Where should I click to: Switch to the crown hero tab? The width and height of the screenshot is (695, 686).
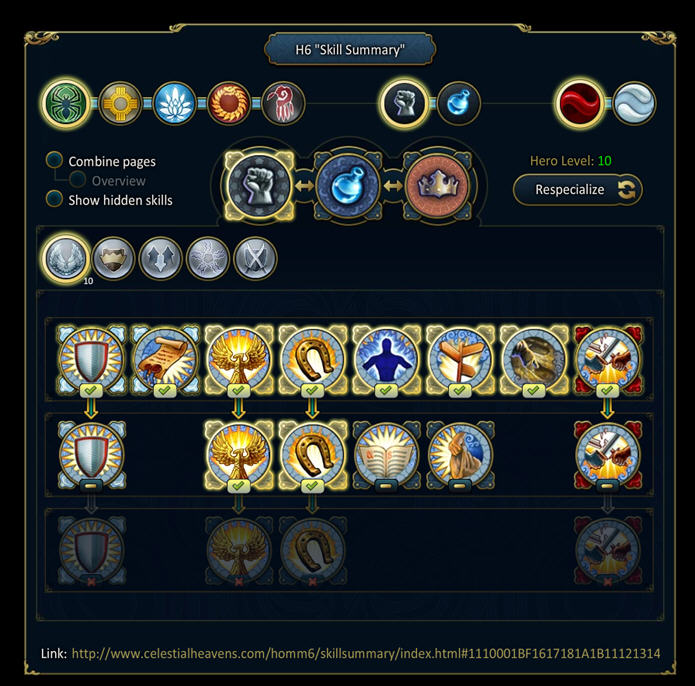(437, 185)
